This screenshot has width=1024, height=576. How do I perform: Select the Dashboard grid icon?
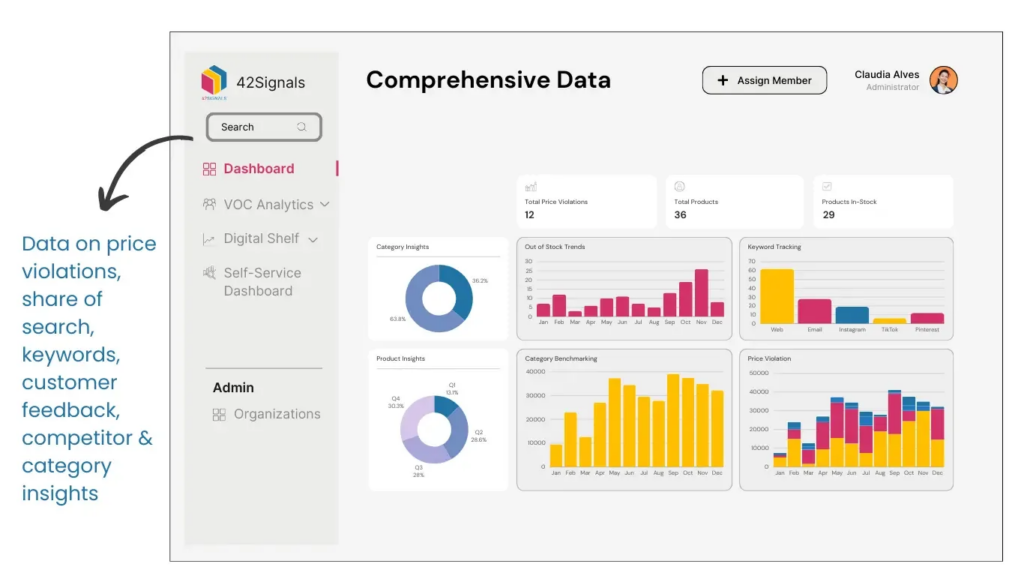coord(209,168)
